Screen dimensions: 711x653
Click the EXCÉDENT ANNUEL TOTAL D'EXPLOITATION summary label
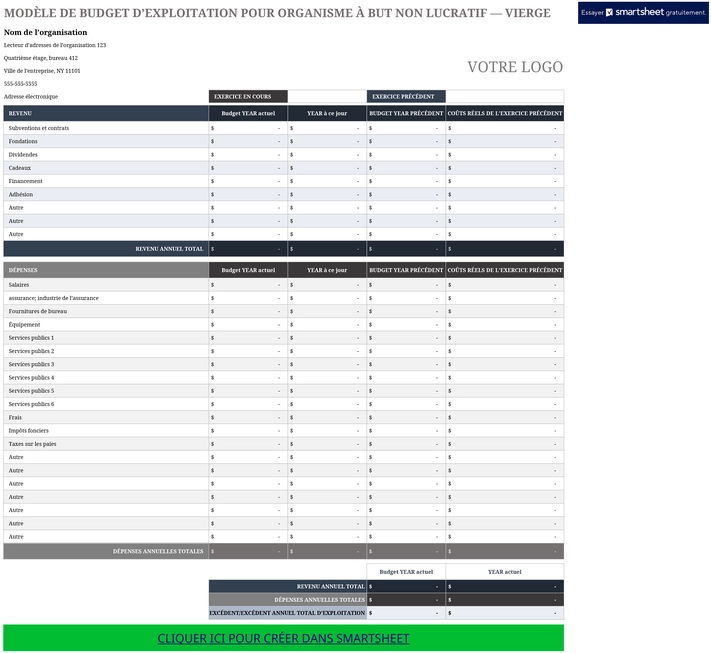click(x=287, y=613)
